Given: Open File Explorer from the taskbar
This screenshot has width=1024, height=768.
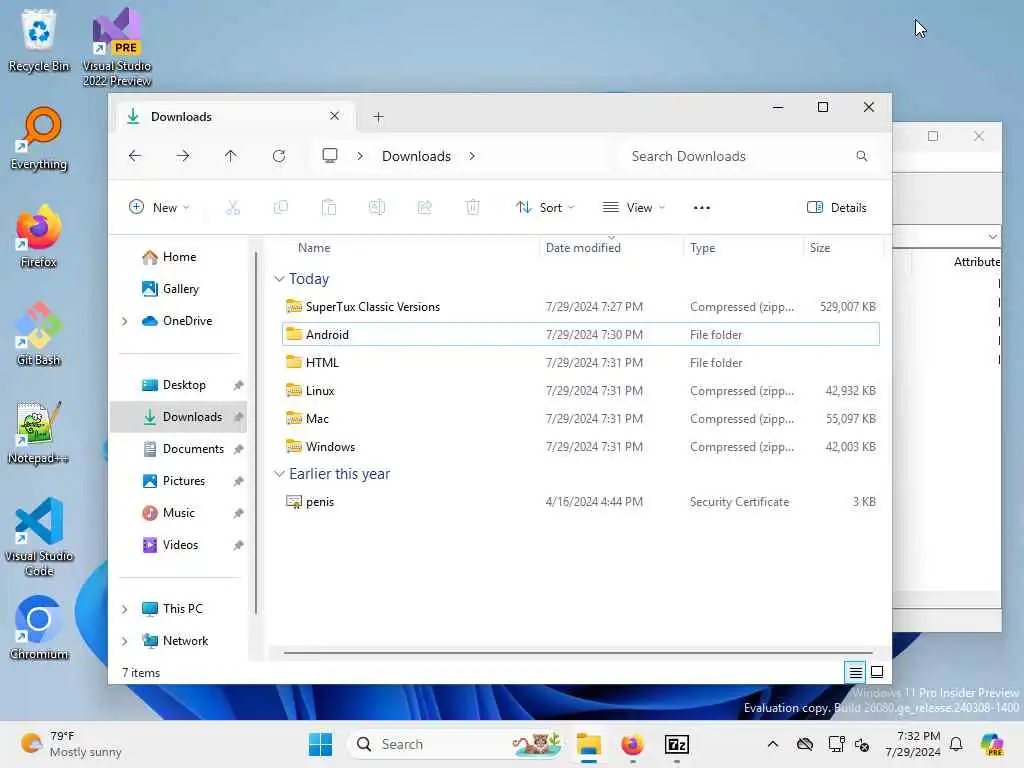Looking at the screenshot, I should pyautogui.click(x=588, y=744).
